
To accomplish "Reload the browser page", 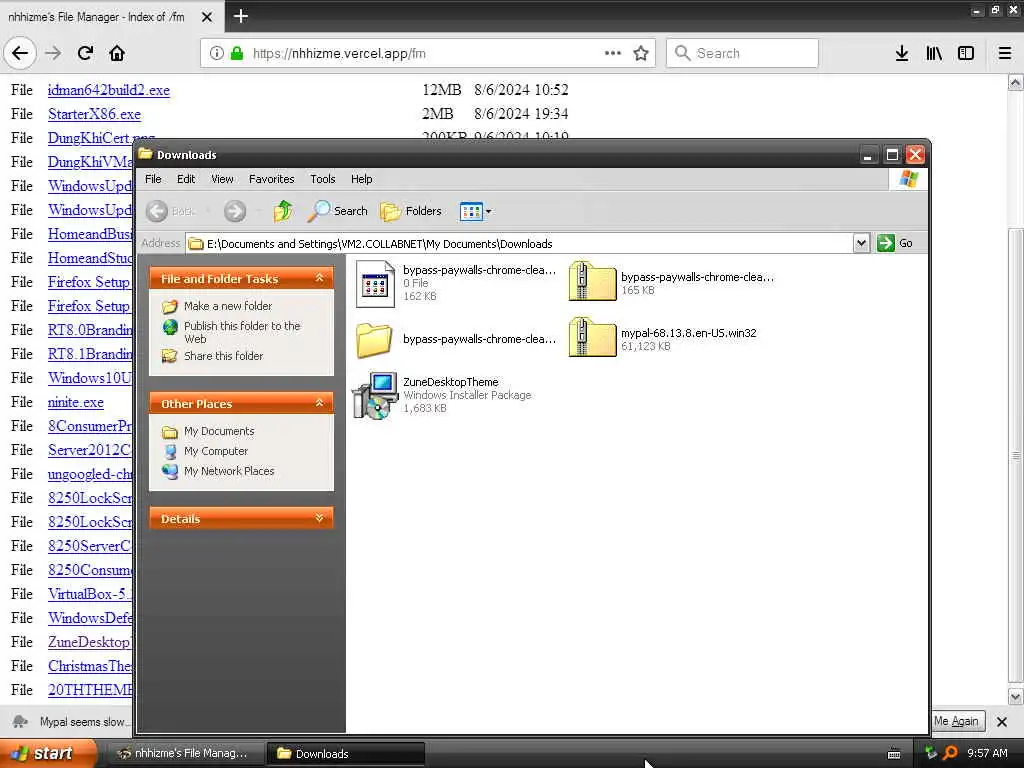I will coord(85,53).
